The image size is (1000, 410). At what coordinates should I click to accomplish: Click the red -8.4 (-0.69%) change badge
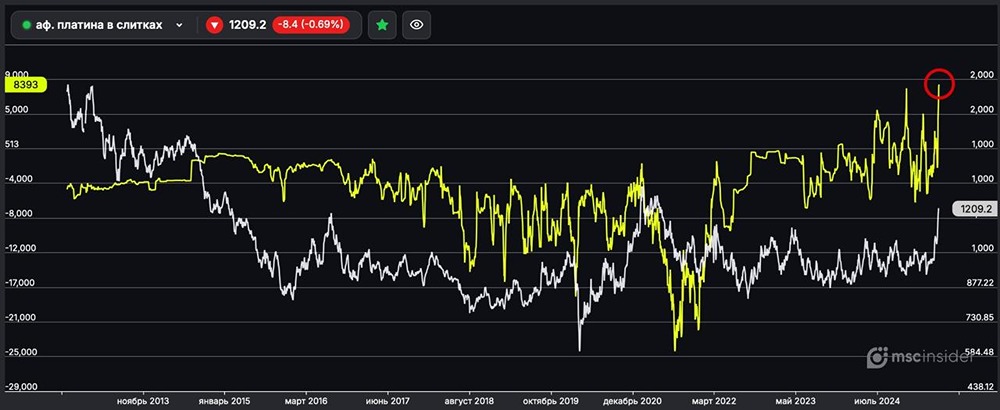pos(311,25)
